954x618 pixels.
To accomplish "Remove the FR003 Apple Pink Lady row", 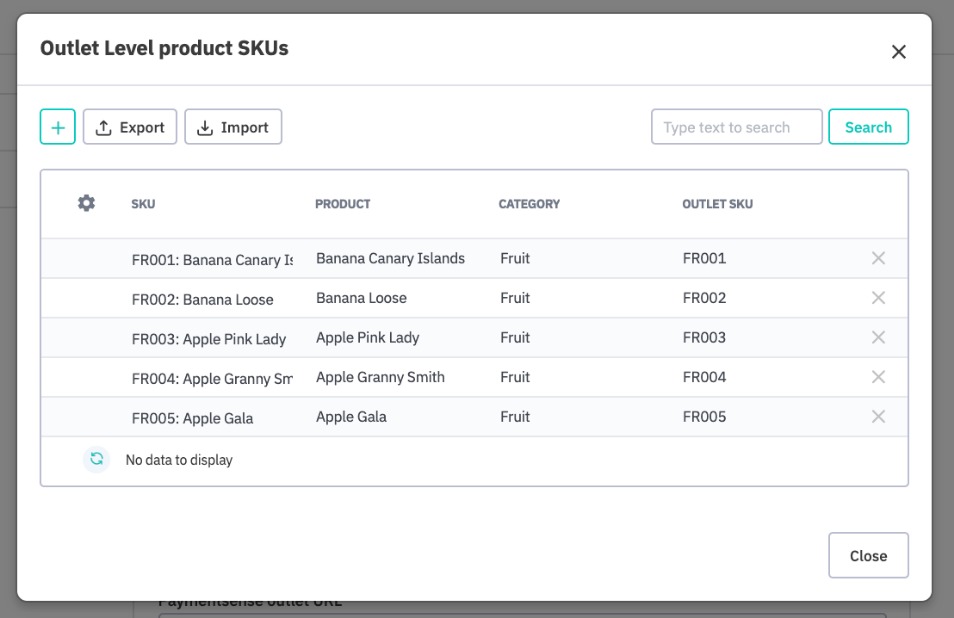I will point(878,337).
